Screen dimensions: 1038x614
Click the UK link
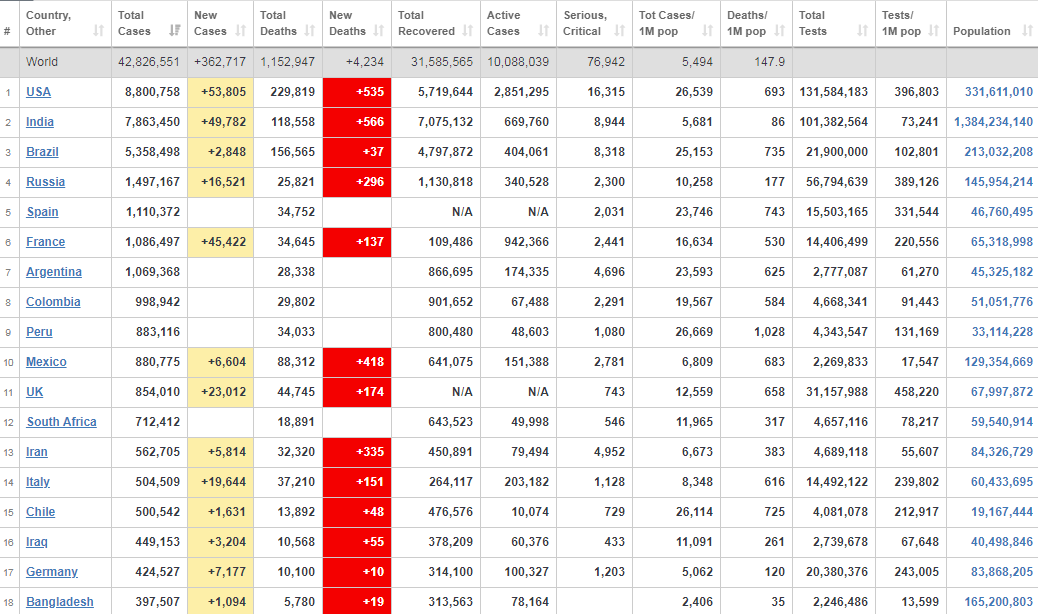[x=34, y=392]
